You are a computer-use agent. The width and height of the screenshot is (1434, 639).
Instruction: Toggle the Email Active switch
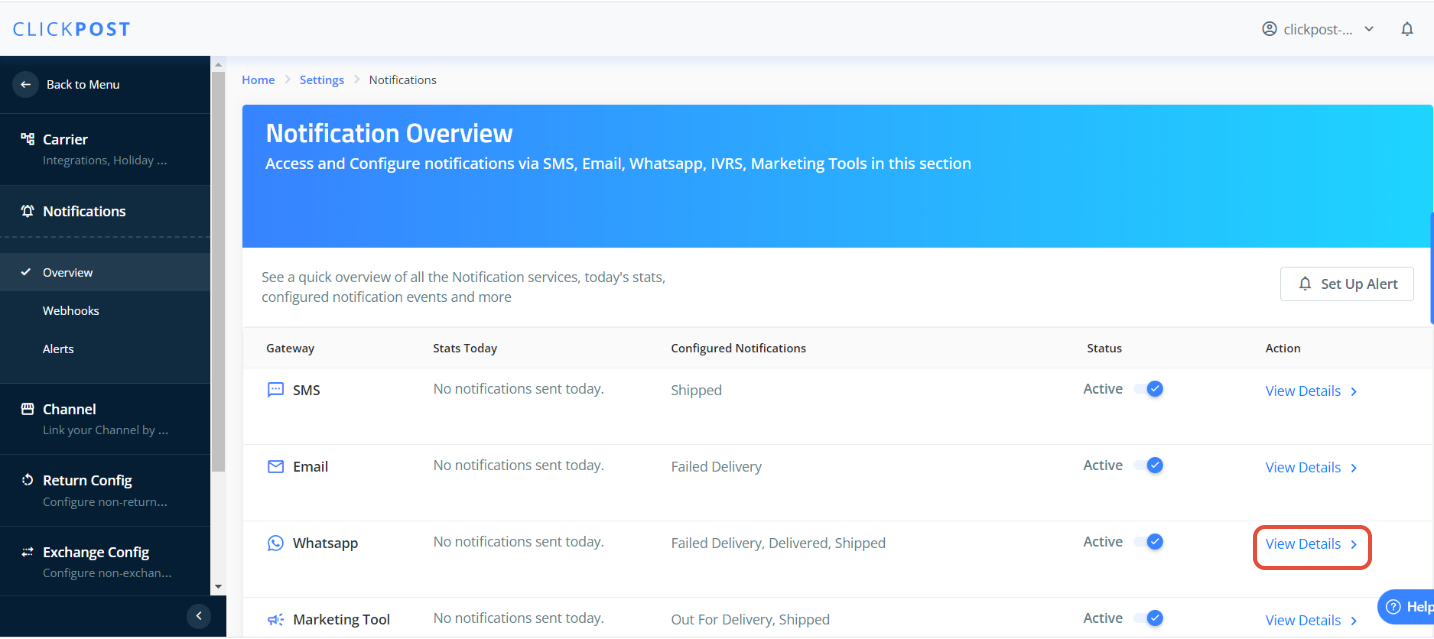tap(1148, 465)
